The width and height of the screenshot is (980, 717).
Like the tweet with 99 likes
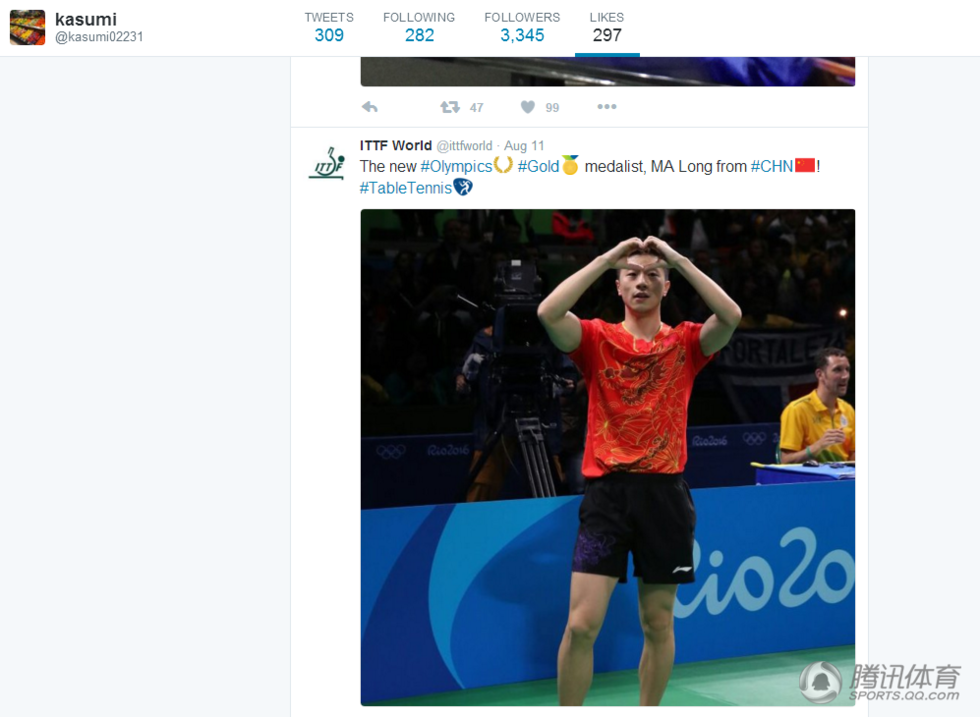(528, 107)
